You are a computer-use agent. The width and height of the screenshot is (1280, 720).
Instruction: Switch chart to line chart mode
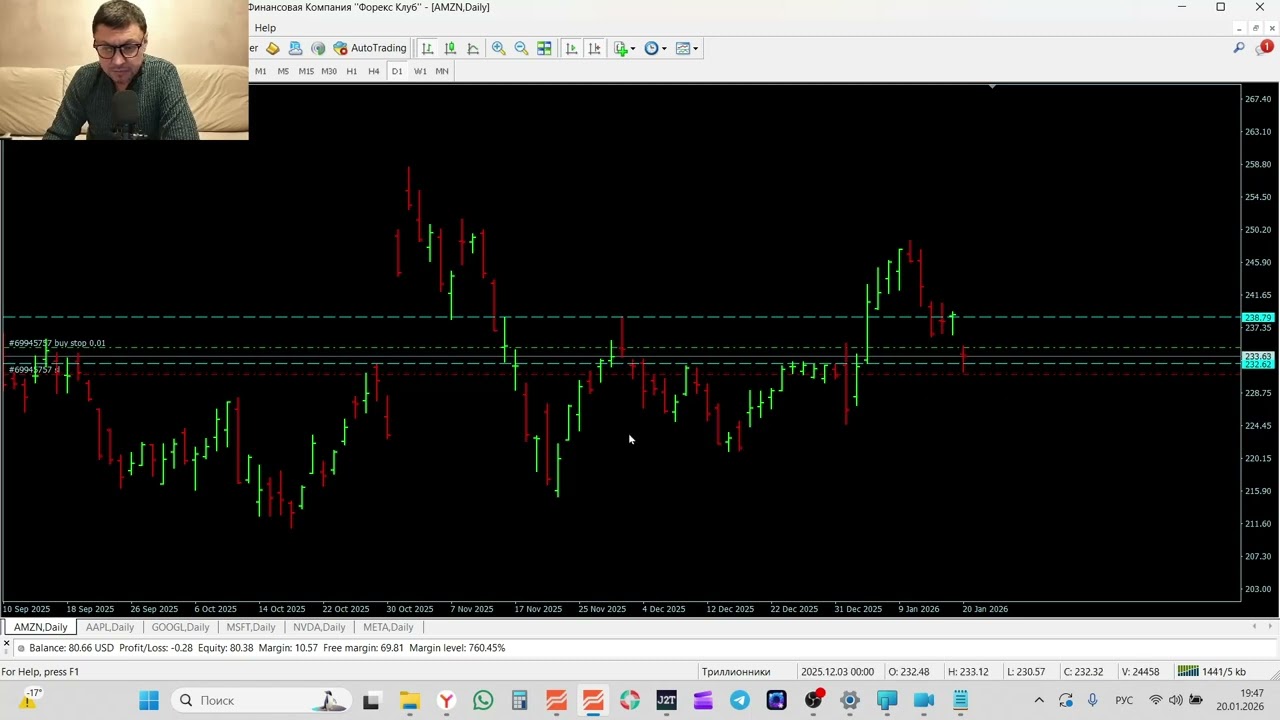(x=473, y=48)
